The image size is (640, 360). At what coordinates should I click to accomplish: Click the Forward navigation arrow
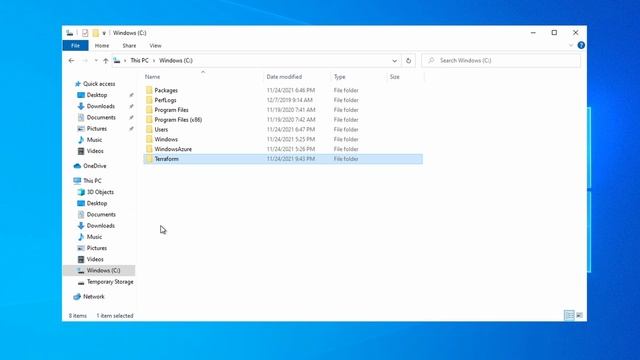[85, 60]
